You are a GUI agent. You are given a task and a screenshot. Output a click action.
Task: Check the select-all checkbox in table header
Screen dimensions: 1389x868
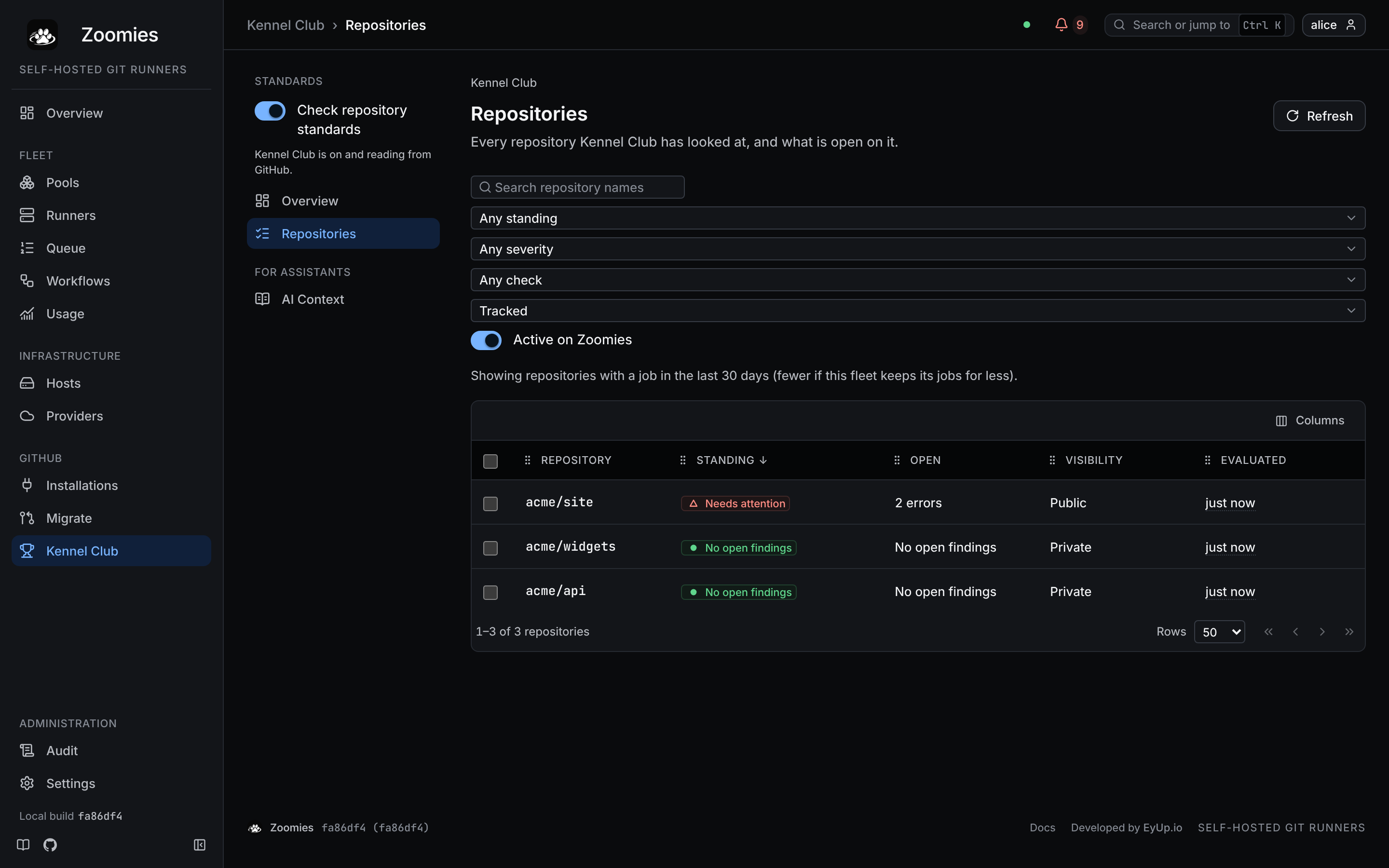coord(490,461)
